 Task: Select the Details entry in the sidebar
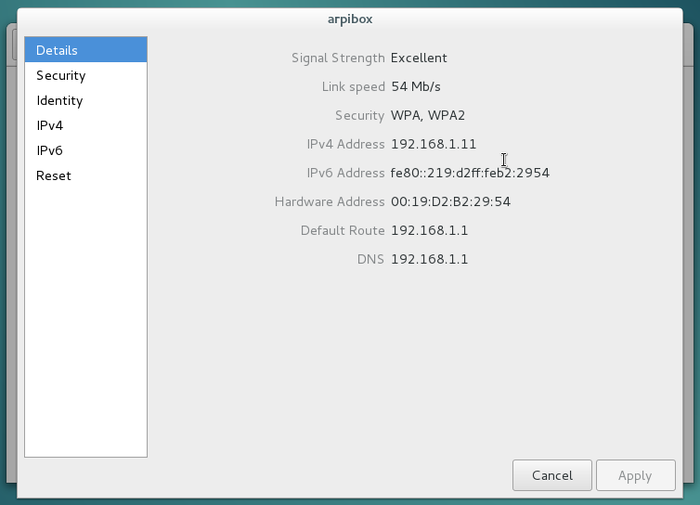coord(86,50)
